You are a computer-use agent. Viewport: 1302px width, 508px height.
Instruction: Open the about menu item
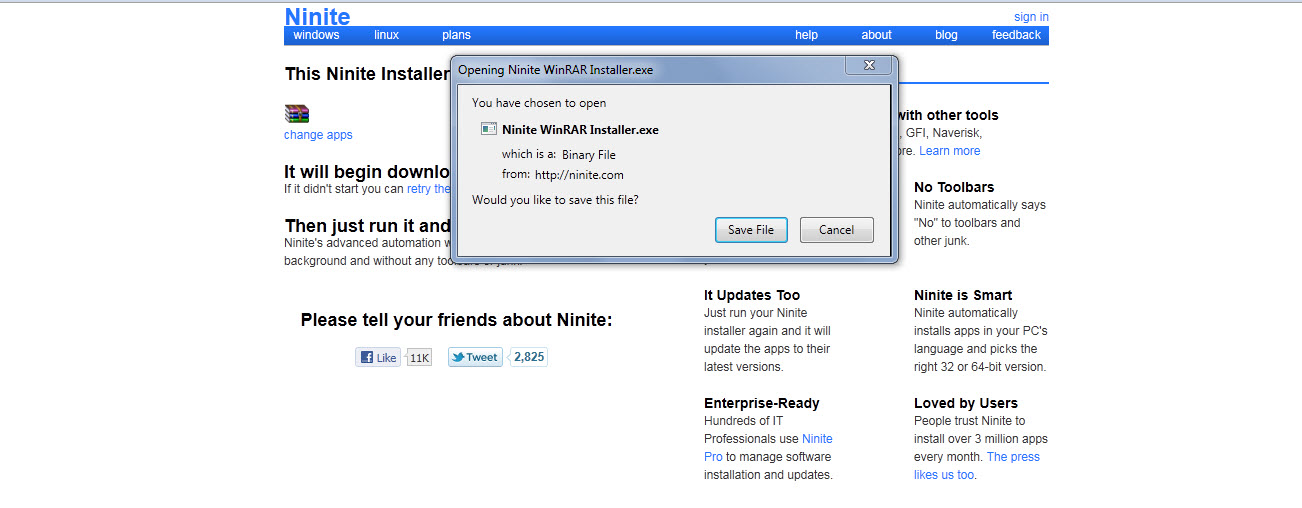click(876, 35)
